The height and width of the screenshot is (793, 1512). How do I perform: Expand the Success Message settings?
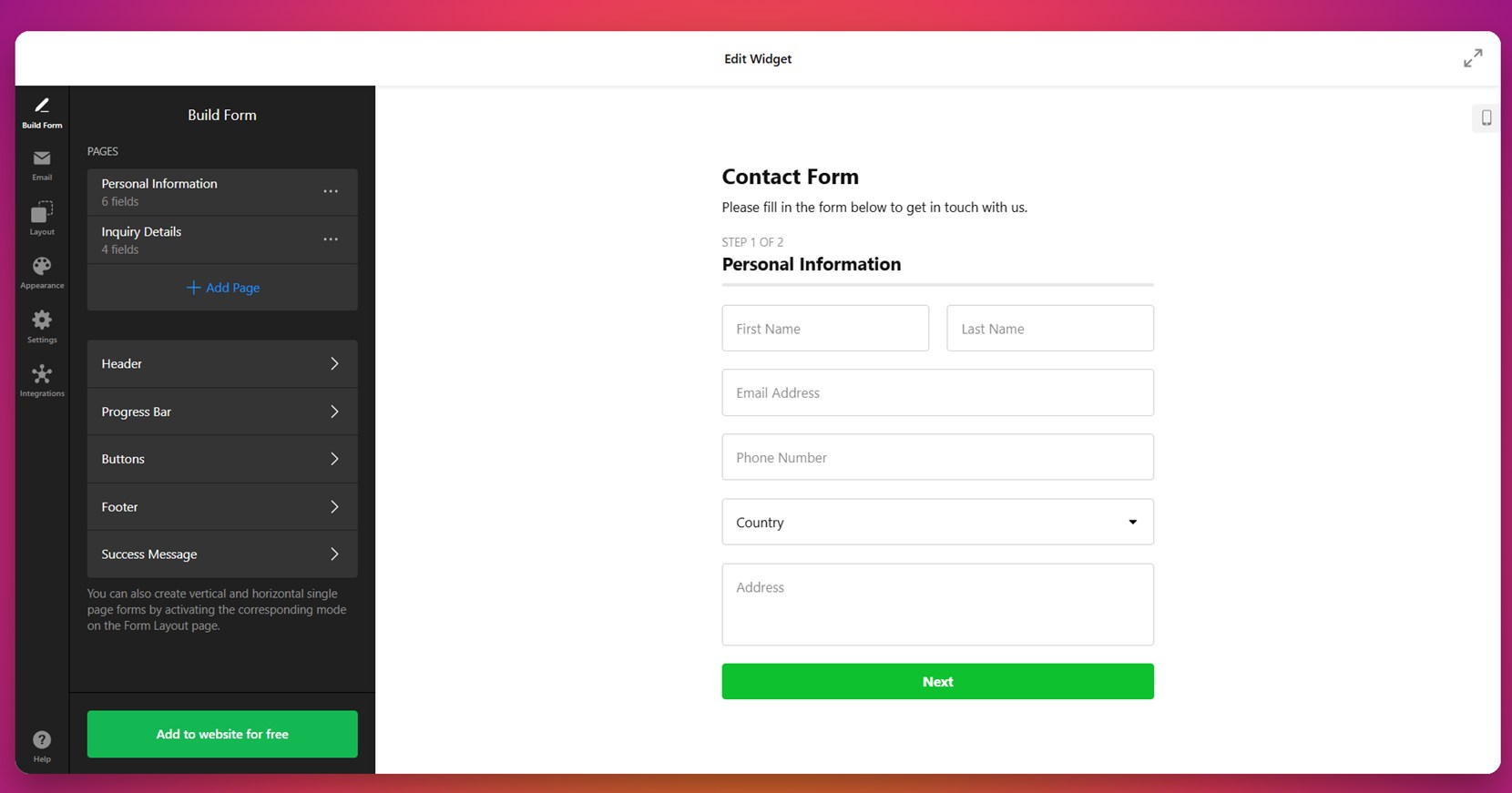click(222, 554)
